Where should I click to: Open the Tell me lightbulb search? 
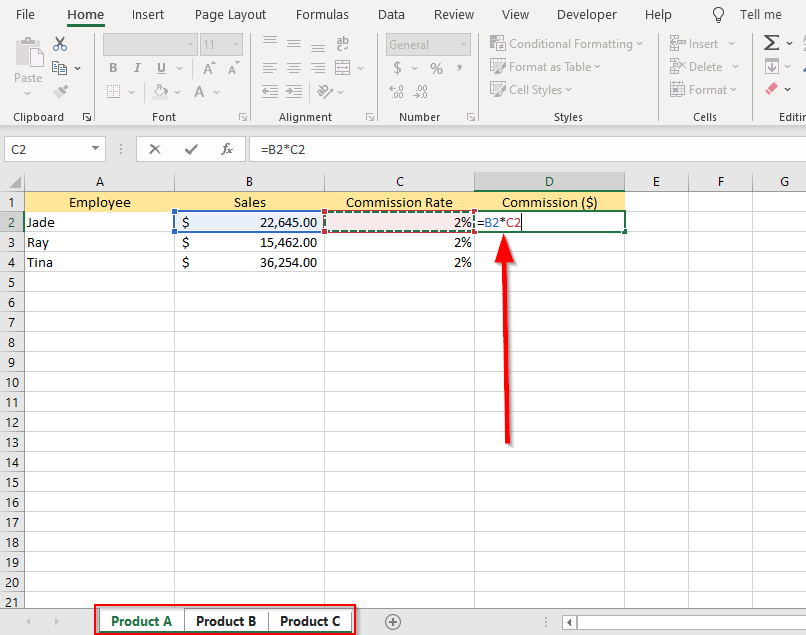pyautogui.click(x=718, y=15)
